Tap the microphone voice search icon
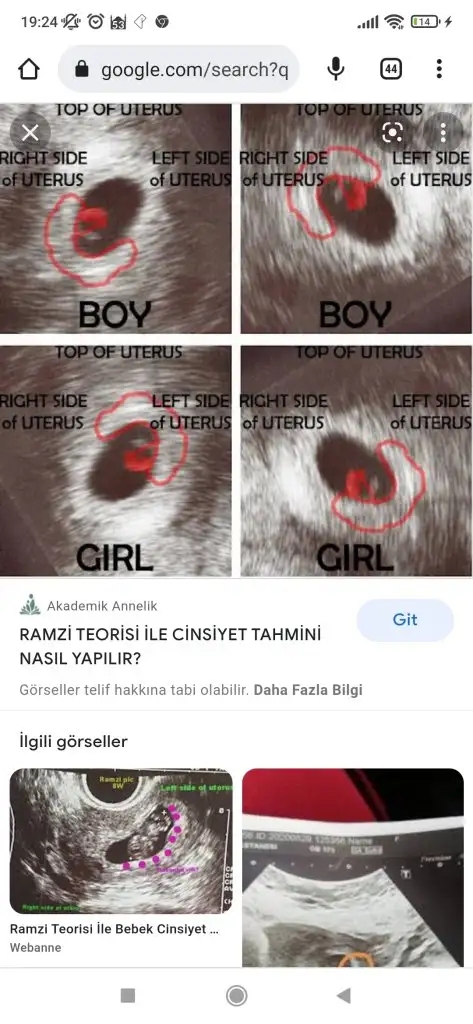This screenshot has width=473, height=1024. point(336,69)
